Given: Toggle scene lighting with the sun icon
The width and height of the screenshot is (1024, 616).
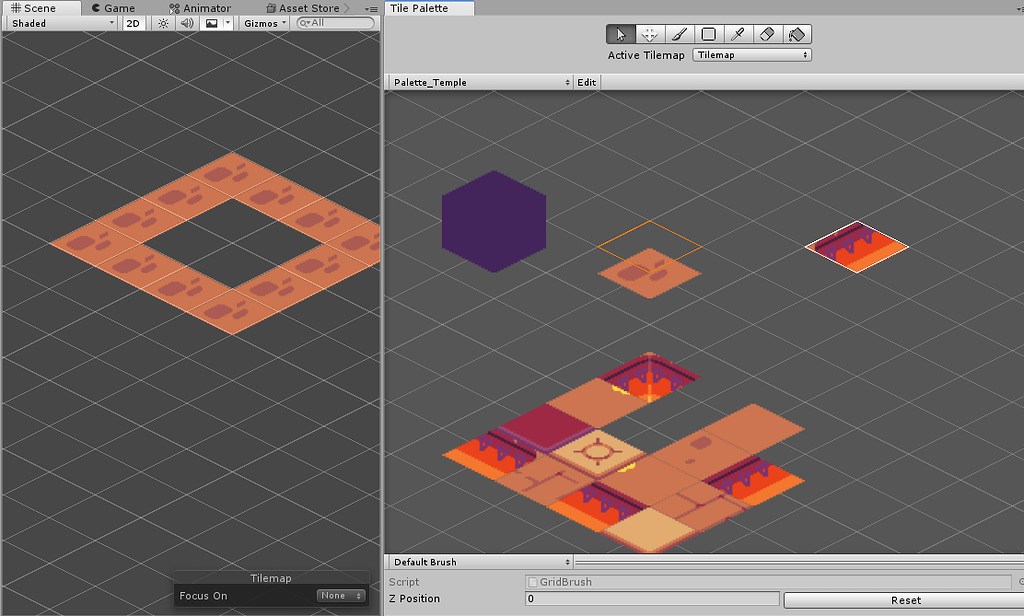Looking at the screenshot, I should point(162,23).
